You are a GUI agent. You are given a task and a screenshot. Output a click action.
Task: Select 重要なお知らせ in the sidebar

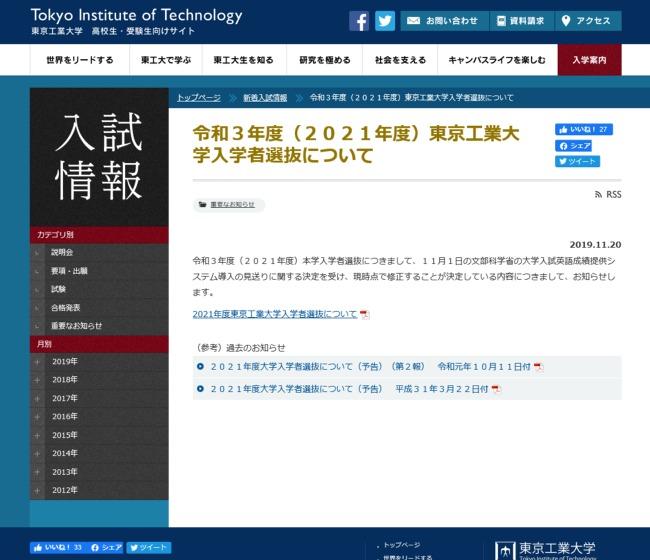click(99, 326)
